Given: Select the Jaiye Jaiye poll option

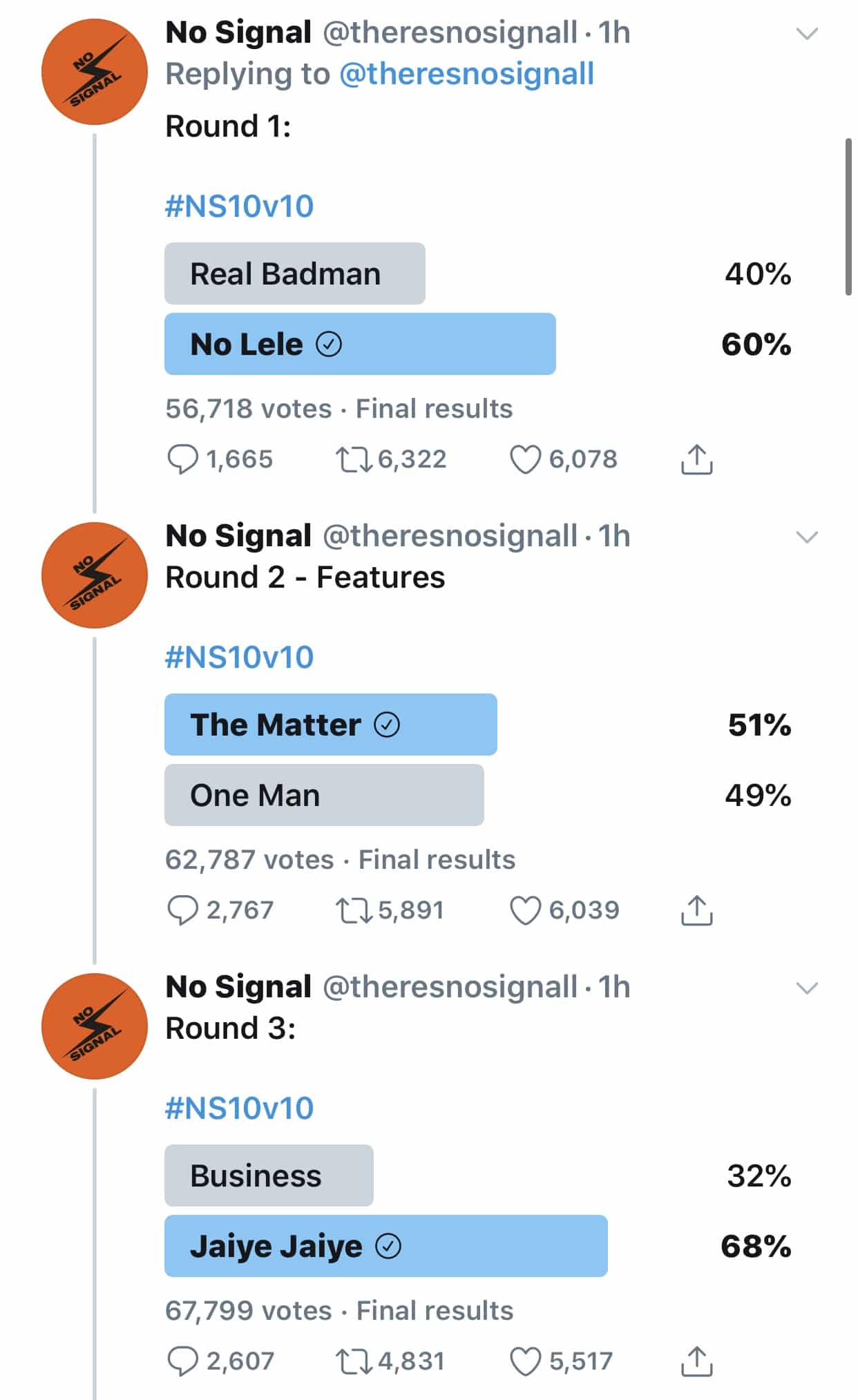Looking at the screenshot, I should pos(385,1246).
